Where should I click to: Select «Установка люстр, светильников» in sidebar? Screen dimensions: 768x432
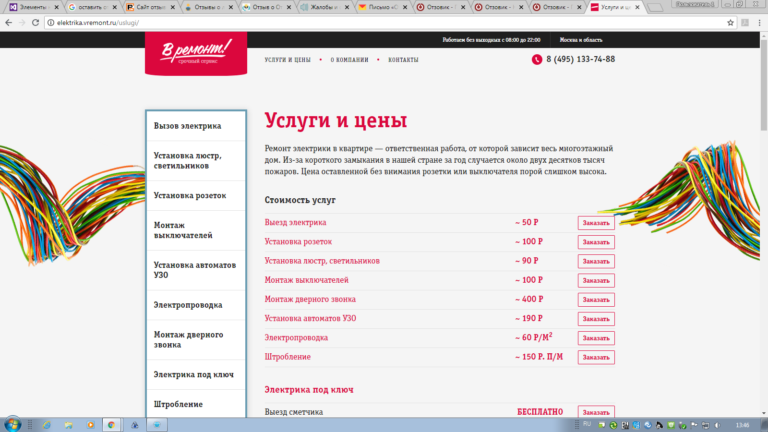click(x=196, y=161)
